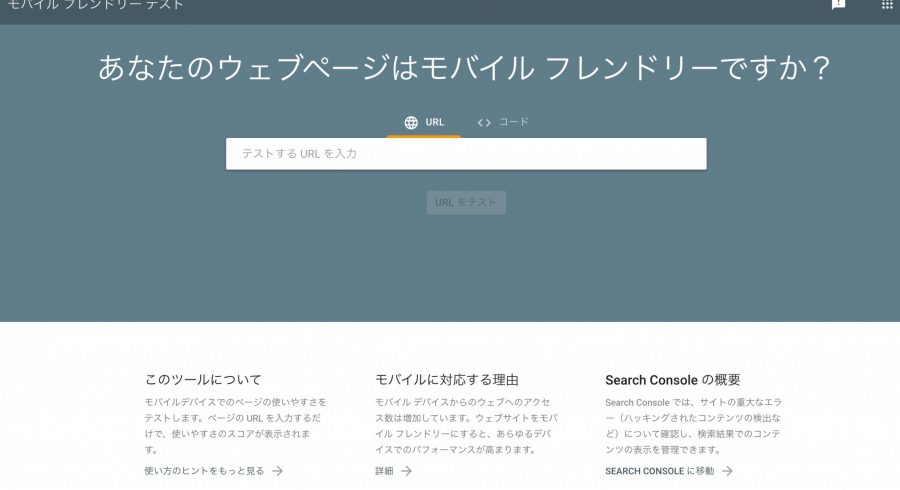Click the モバイルに対応する理由 heading
This screenshot has height=490, width=900.
click(x=446, y=380)
